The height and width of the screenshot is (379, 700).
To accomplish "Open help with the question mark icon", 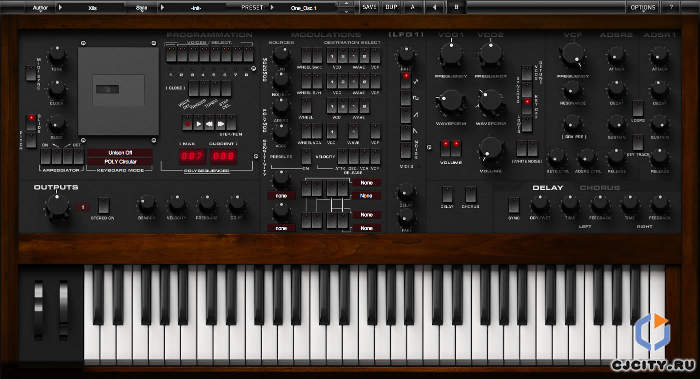I will [x=671, y=7].
